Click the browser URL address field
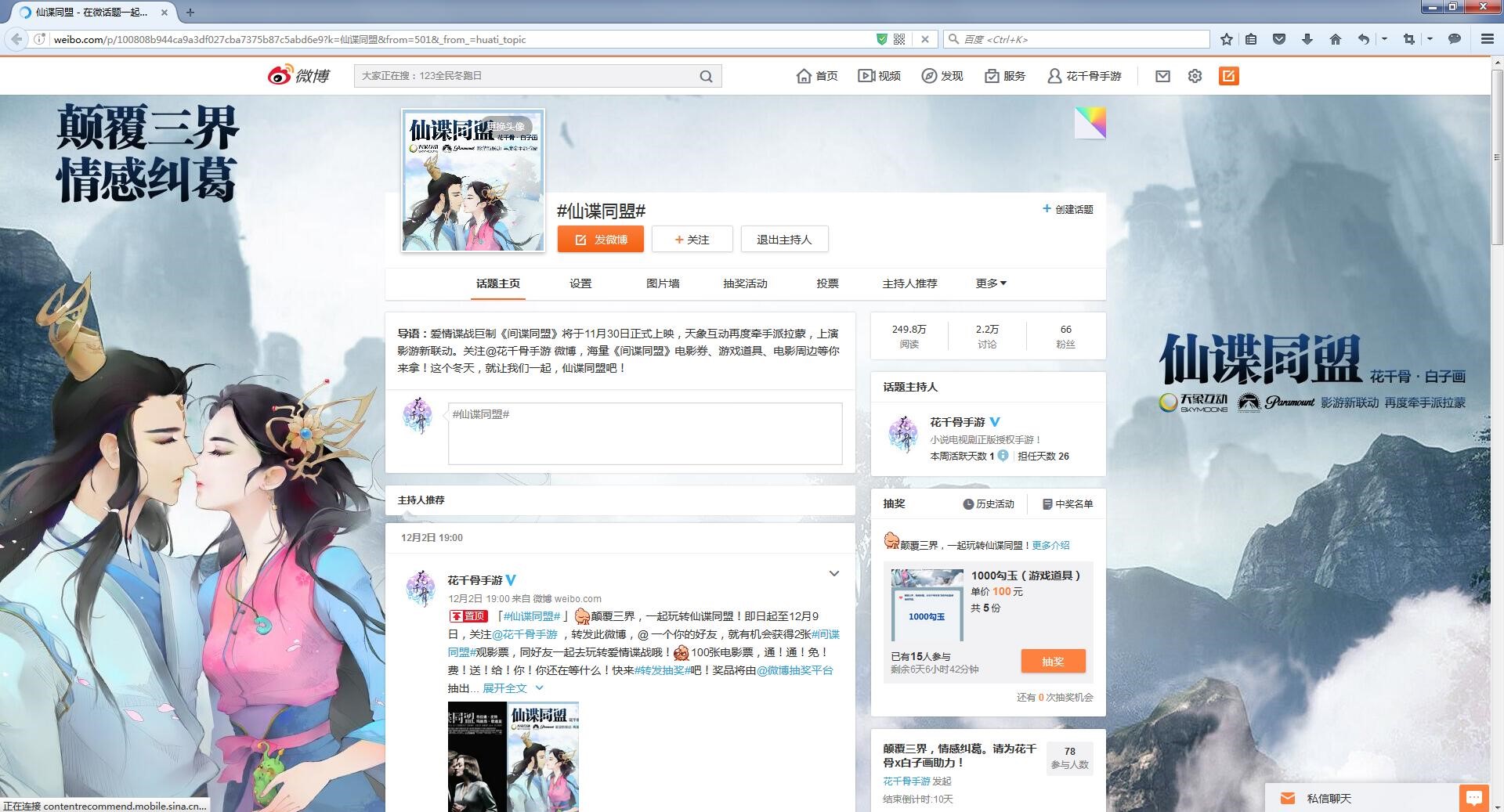 pyautogui.click(x=462, y=39)
